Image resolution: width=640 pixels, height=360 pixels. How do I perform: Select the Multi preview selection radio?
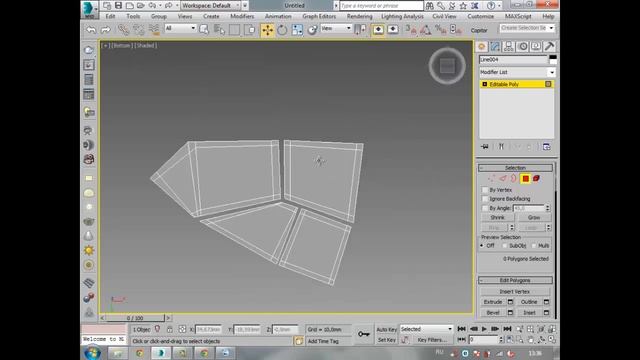pyautogui.click(x=534, y=246)
